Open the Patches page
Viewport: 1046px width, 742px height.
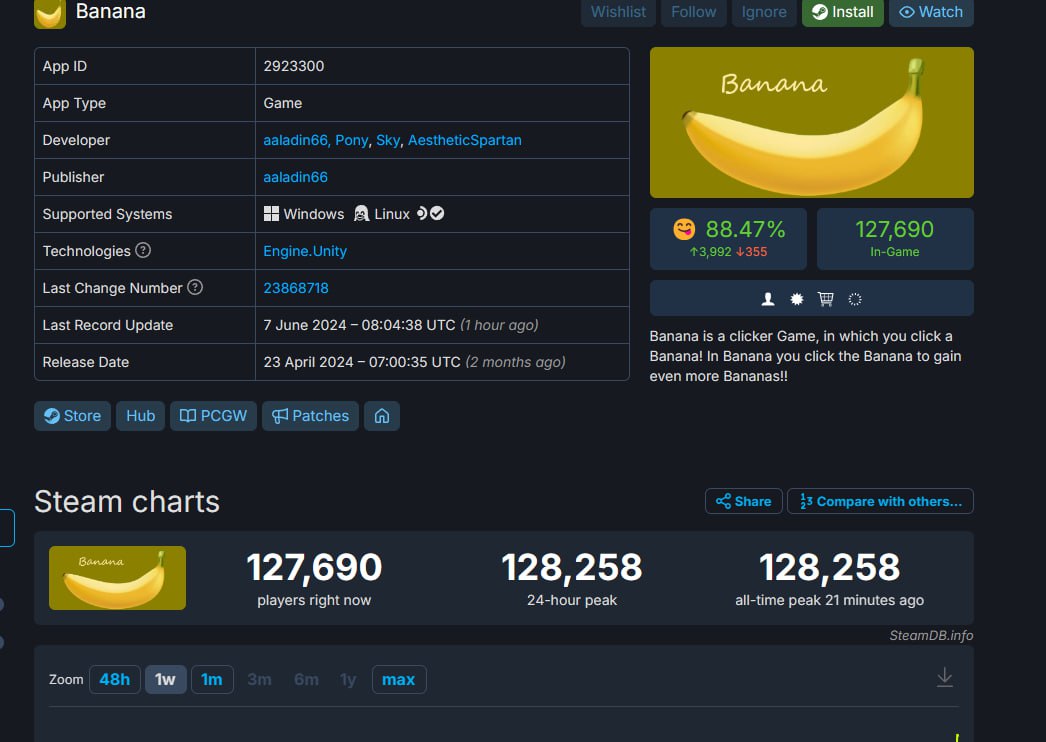point(310,416)
